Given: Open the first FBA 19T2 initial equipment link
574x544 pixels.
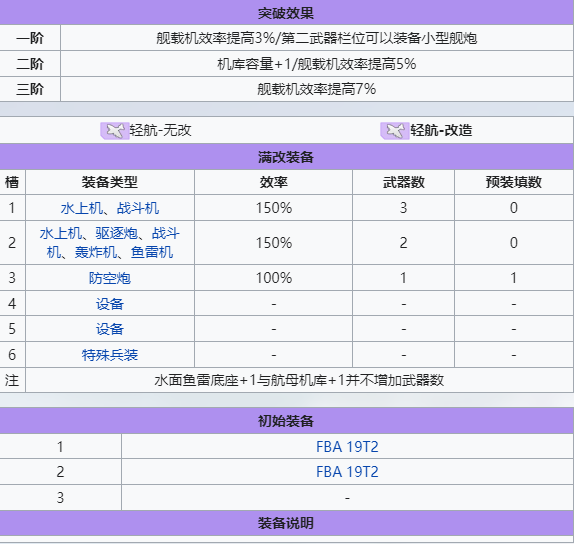Looking at the screenshot, I should click(347, 447).
